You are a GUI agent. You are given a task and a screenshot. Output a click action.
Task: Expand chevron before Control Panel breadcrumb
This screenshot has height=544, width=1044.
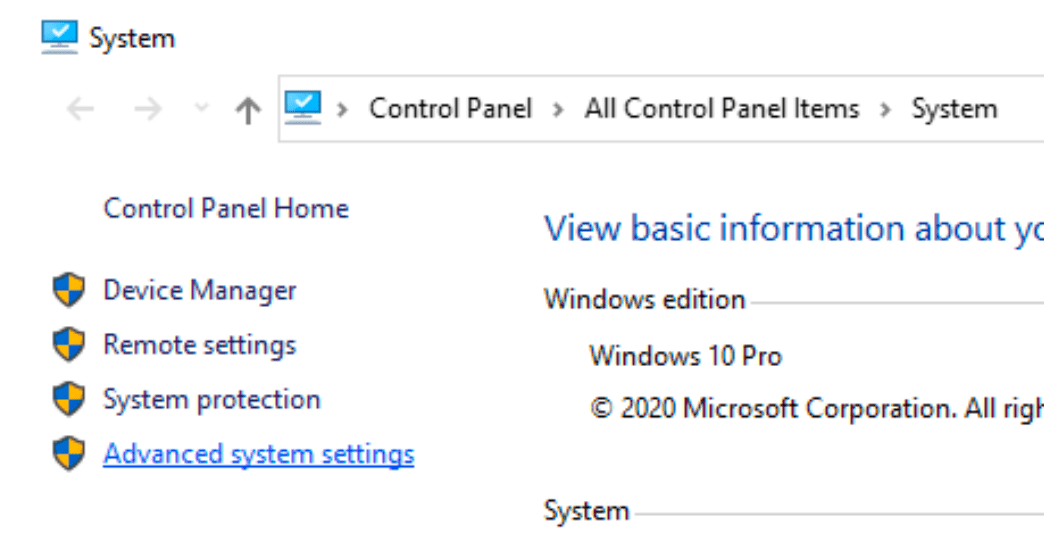click(342, 109)
